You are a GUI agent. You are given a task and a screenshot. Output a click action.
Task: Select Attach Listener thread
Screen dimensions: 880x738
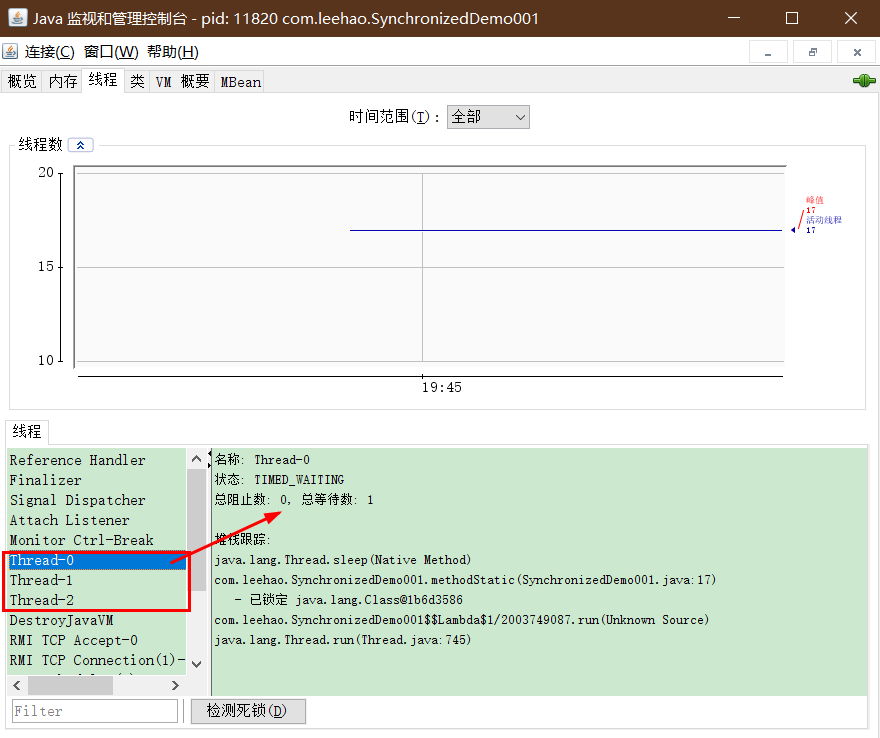pyautogui.click(x=97, y=520)
